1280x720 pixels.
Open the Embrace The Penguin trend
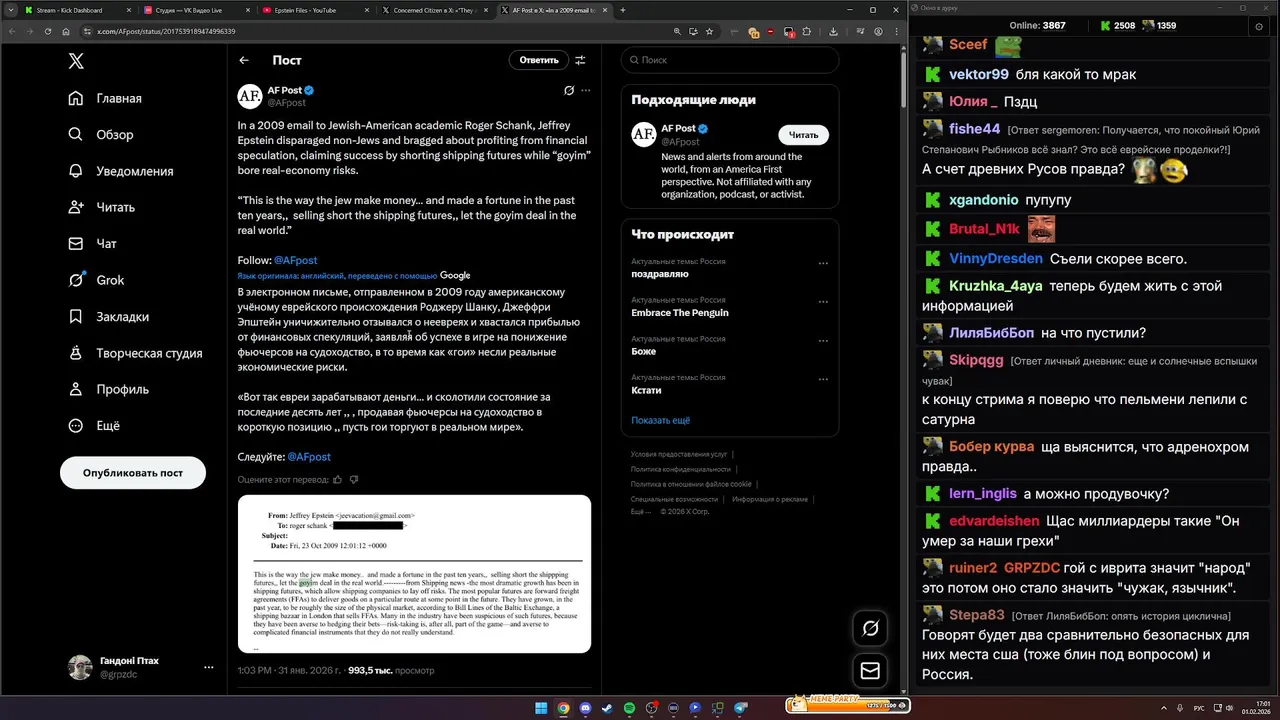(680, 313)
